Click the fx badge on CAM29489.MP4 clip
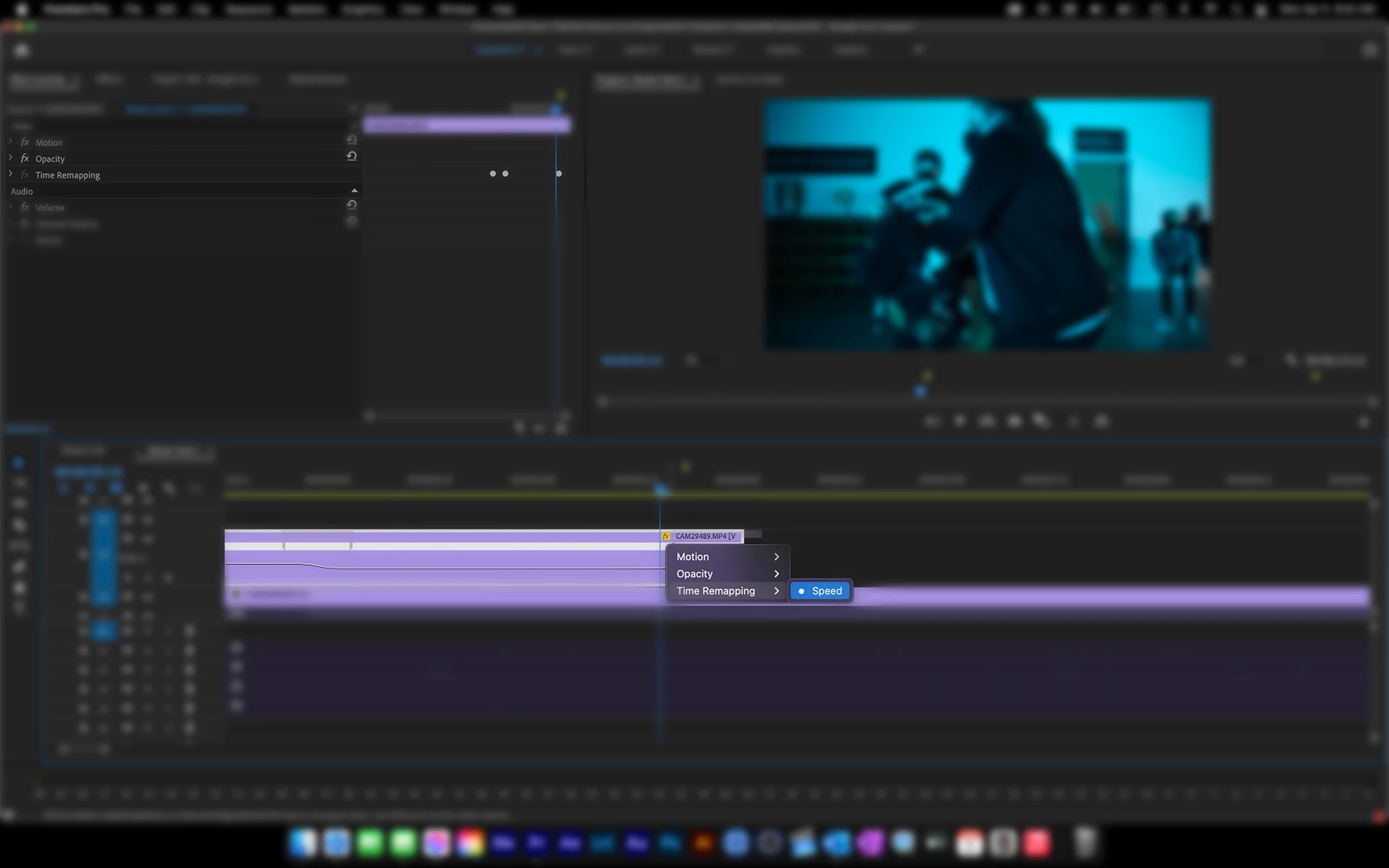Screen dimensions: 1389x868 [666, 536]
